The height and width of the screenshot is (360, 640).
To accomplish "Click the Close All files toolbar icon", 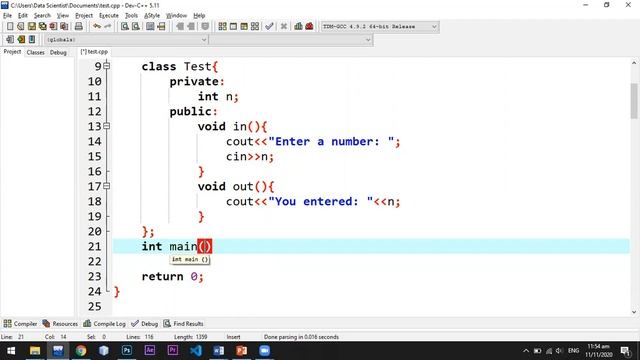I will pos(64,27).
